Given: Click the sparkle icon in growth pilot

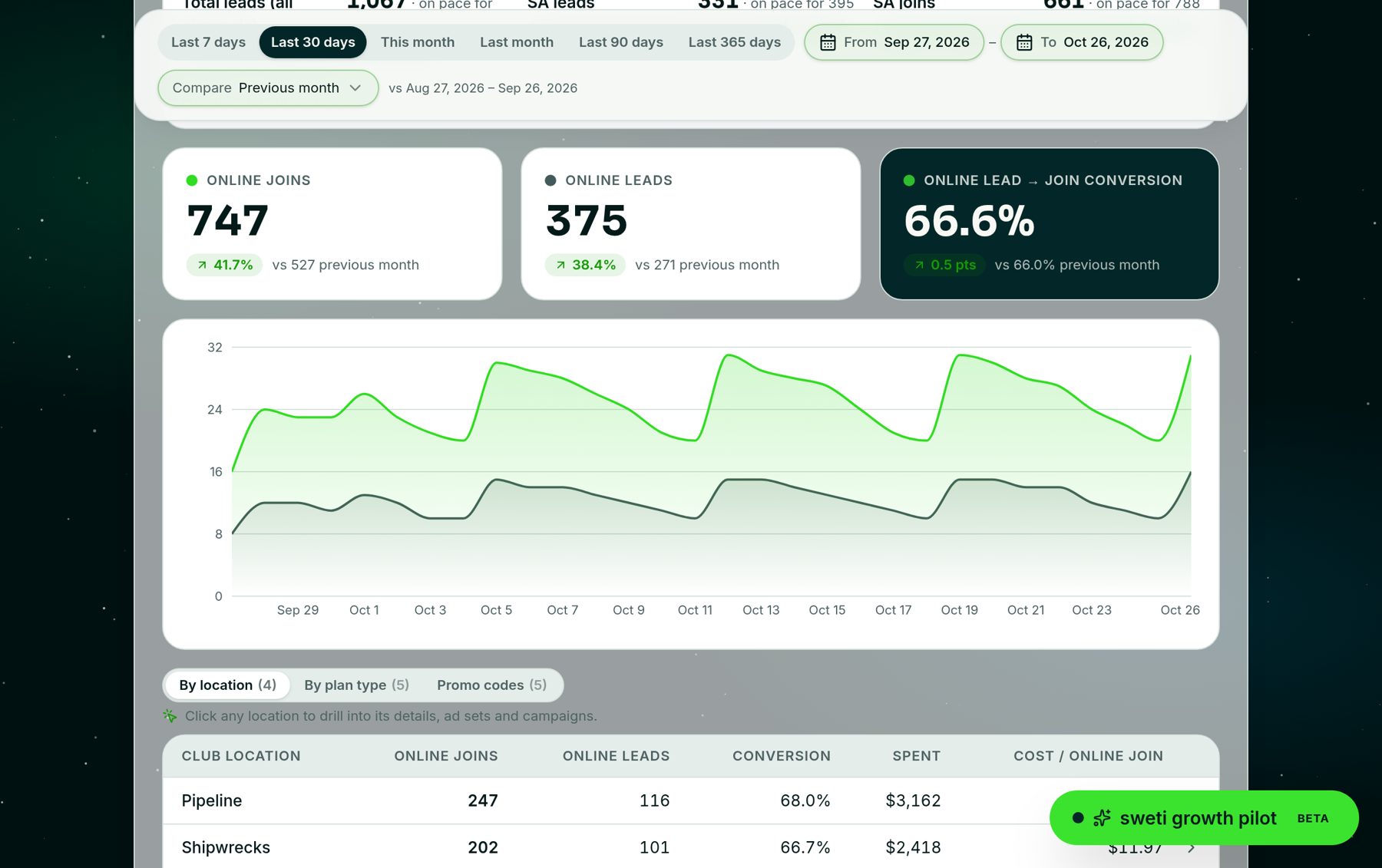Looking at the screenshot, I should coord(1102,818).
